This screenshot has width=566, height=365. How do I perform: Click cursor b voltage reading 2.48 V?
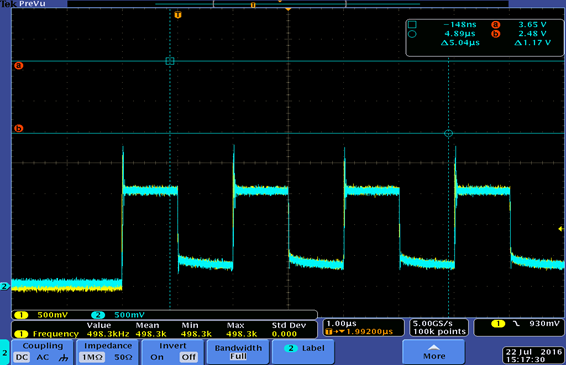532,34
